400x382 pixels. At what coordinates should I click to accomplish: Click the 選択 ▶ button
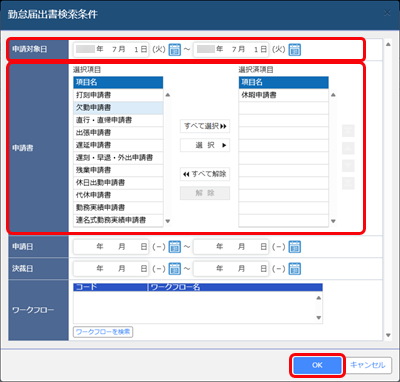pyautogui.click(x=205, y=145)
